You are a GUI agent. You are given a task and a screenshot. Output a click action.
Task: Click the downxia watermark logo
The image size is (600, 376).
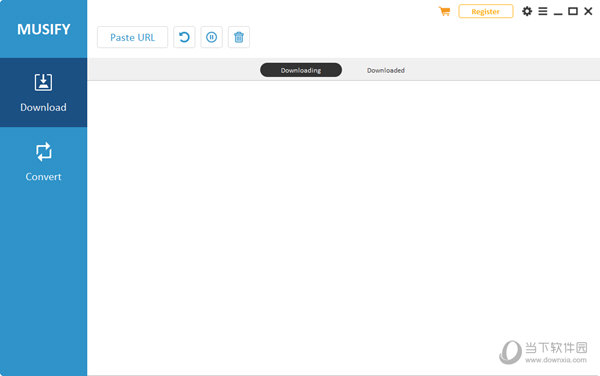click(543, 352)
